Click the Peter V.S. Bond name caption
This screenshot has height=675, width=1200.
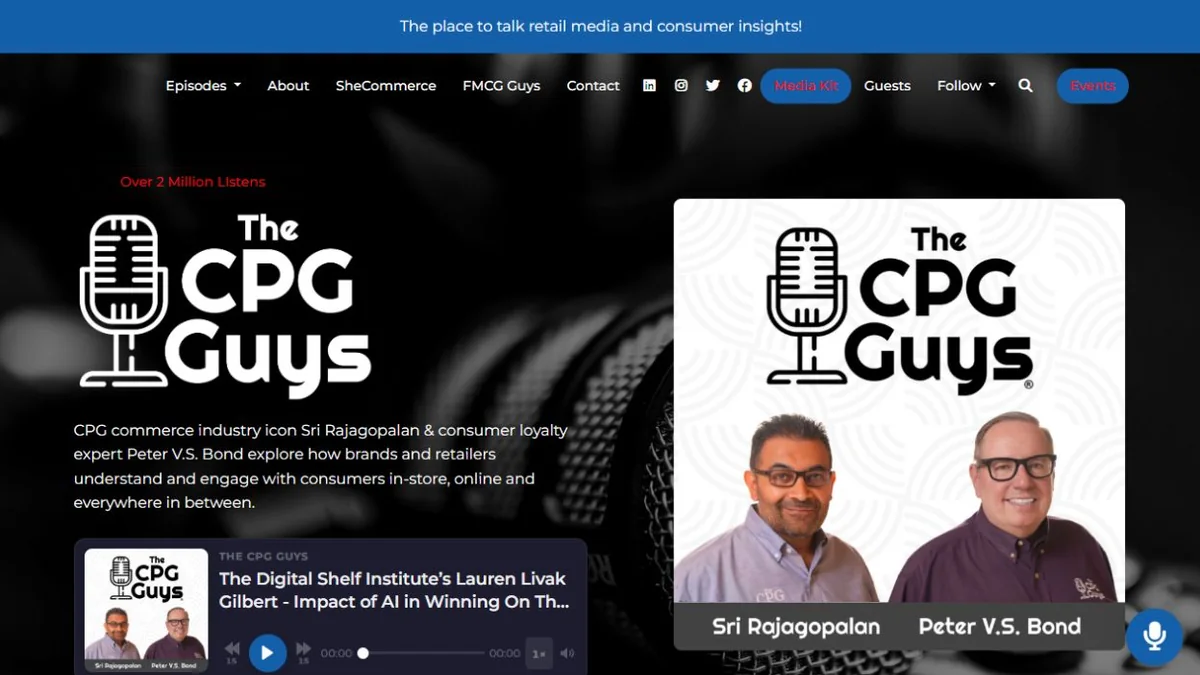point(1000,627)
